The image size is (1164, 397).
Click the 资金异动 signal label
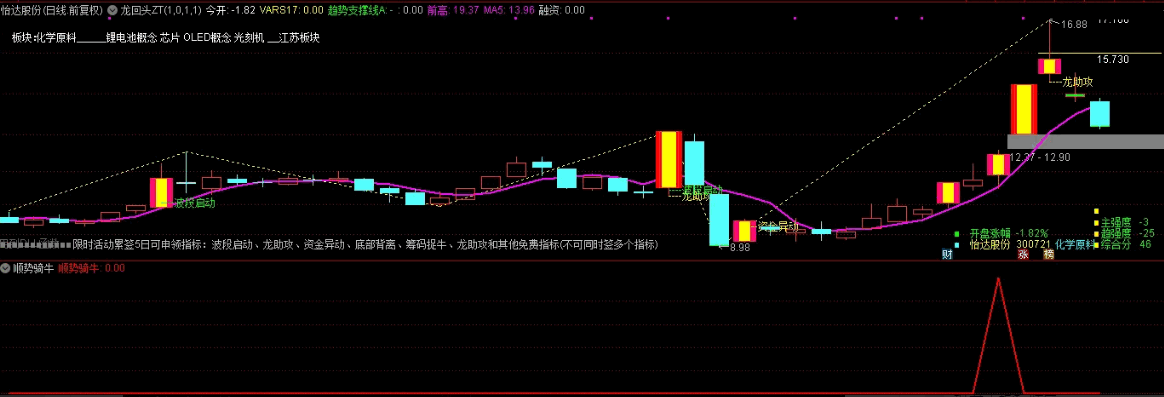click(777, 226)
